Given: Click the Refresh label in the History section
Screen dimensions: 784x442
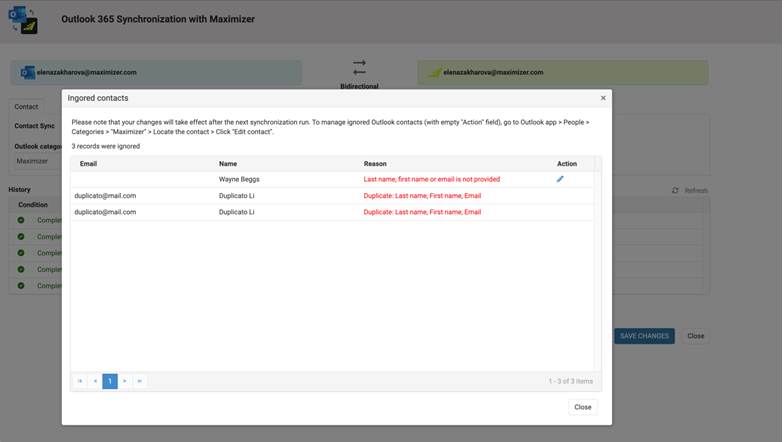Looking at the screenshot, I should [696, 190].
